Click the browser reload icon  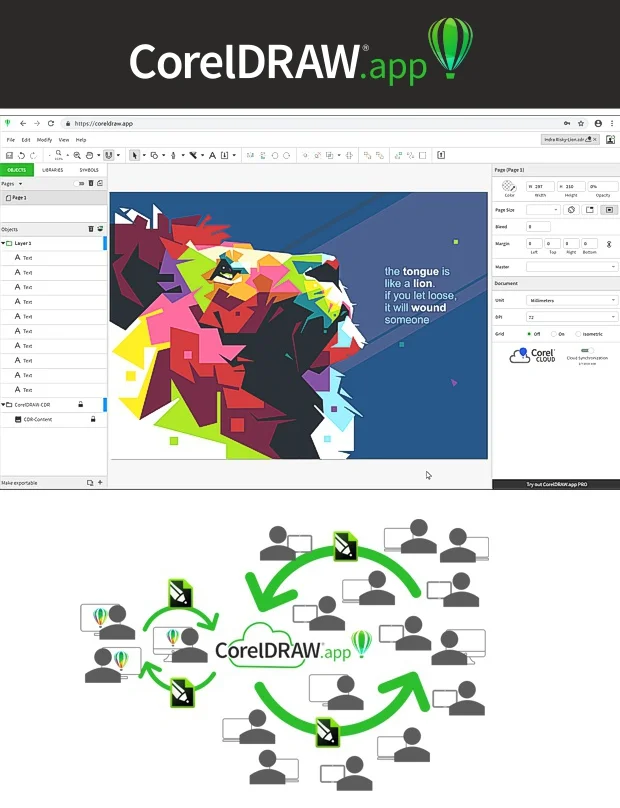click(51, 123)
